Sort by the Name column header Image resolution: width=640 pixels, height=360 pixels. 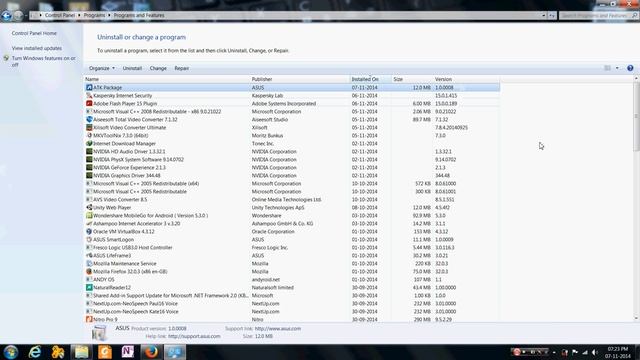[167, 79]
